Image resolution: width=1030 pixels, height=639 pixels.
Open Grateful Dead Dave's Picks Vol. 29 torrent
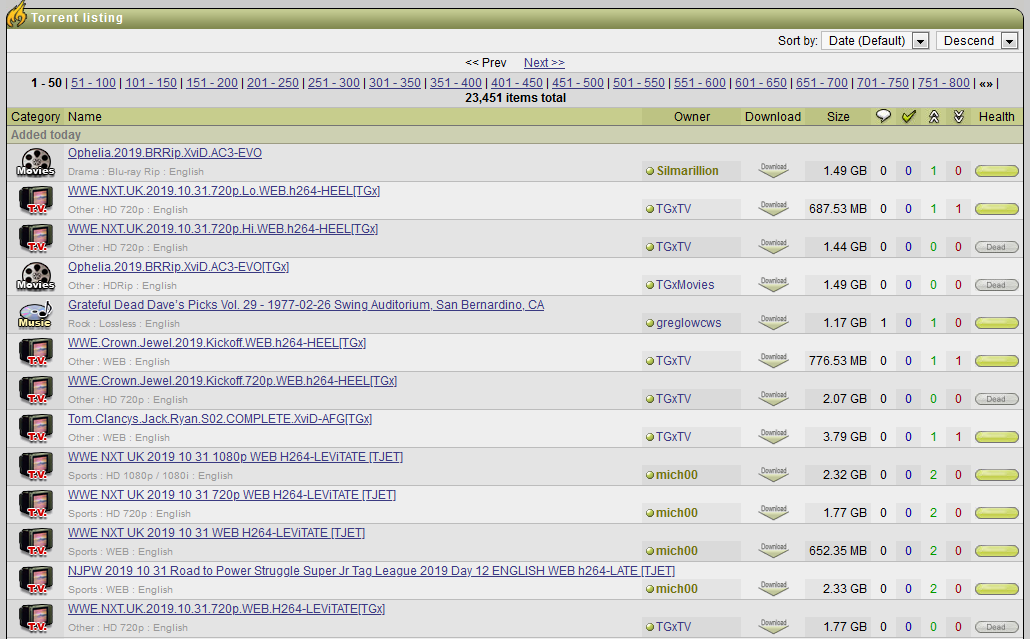pos(306,305)
